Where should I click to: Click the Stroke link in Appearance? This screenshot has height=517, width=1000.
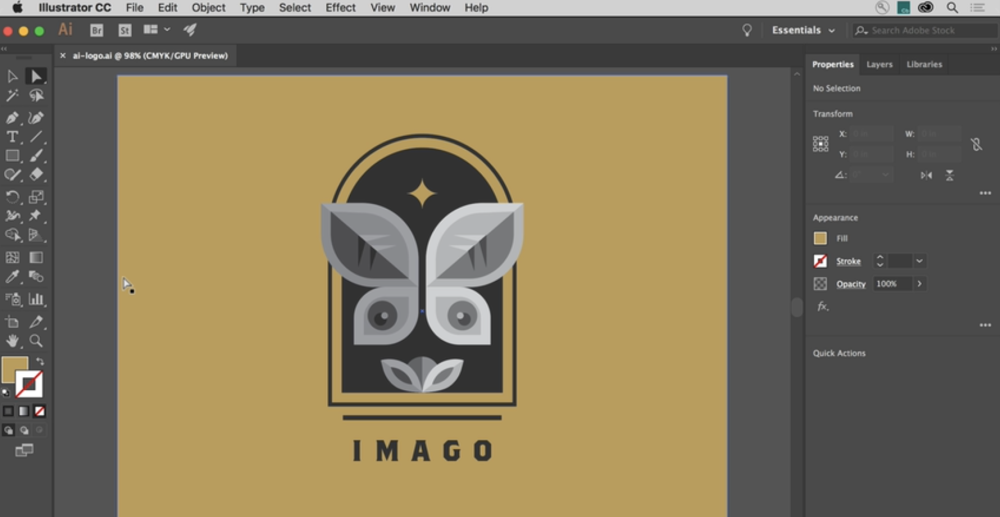pyautogui.click(x=848, y=261)
